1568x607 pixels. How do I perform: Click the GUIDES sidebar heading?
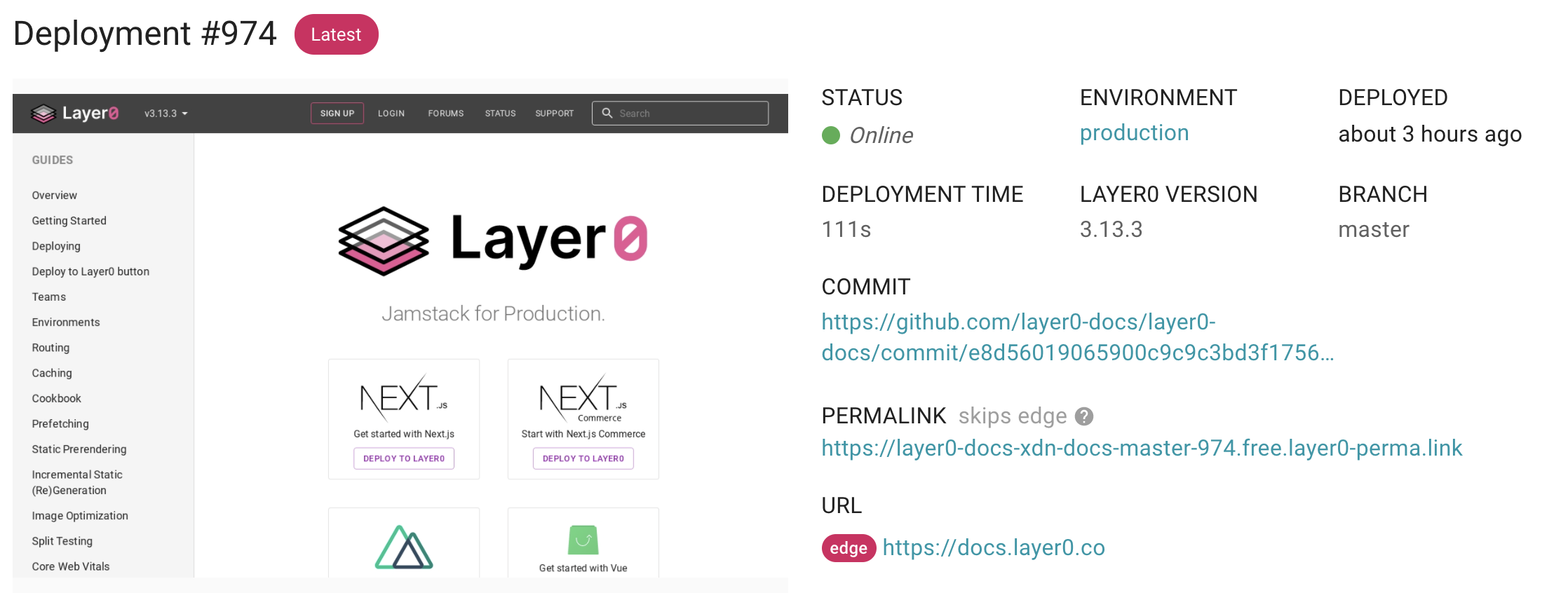tap(53, 160)
